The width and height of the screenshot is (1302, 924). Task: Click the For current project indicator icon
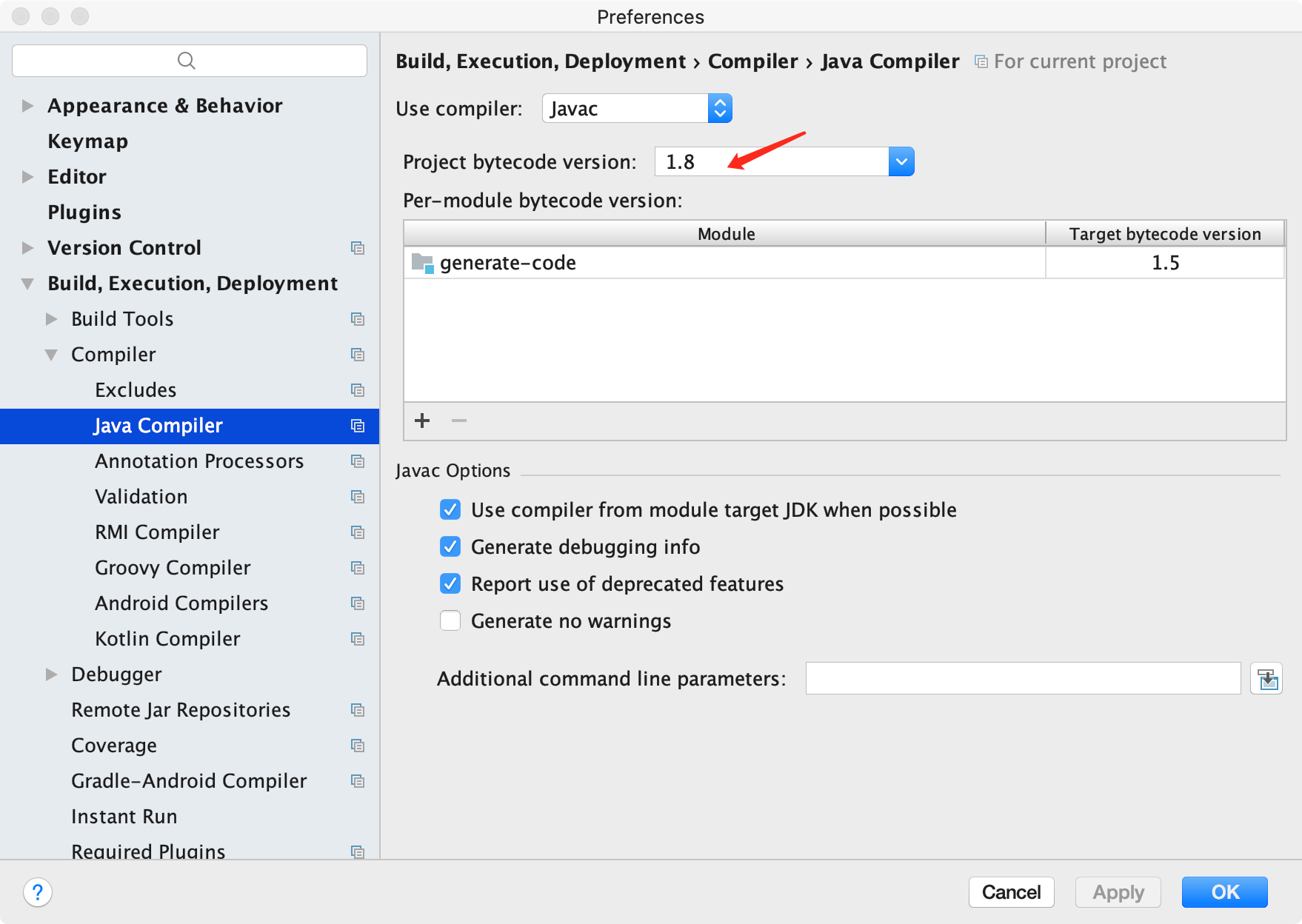point(981,61)
